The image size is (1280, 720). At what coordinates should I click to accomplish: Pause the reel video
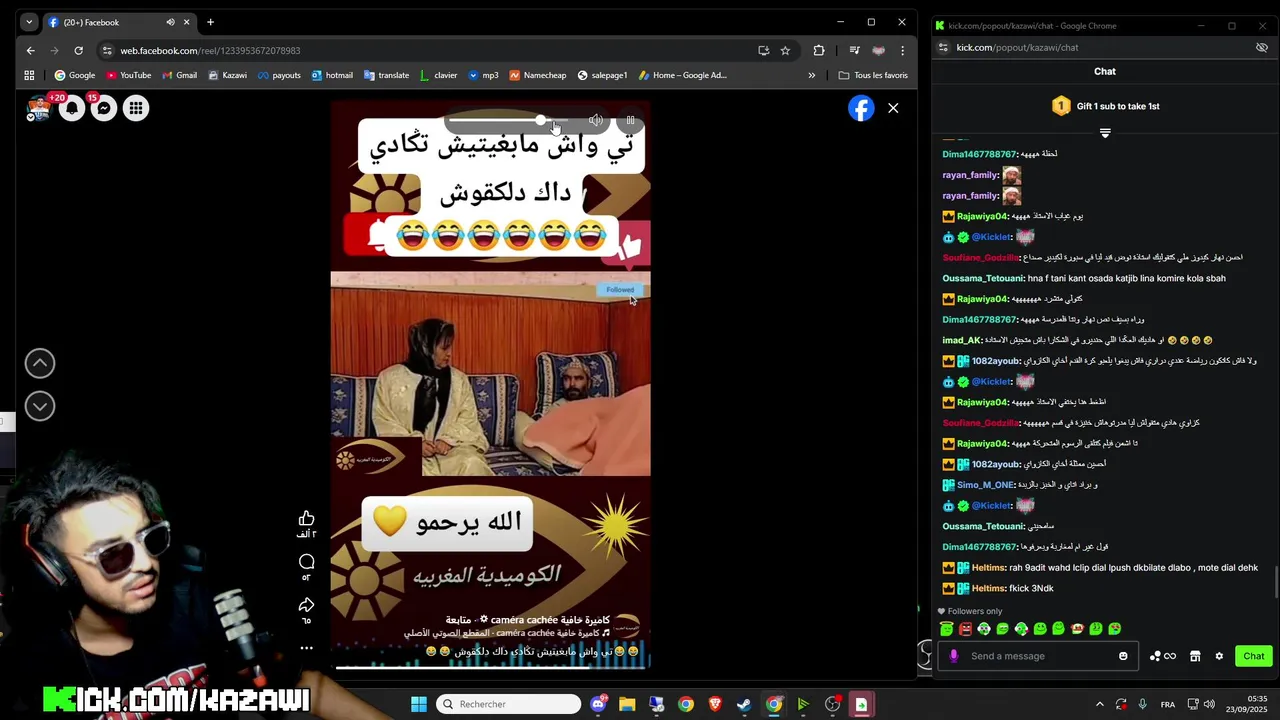[630, 120]
